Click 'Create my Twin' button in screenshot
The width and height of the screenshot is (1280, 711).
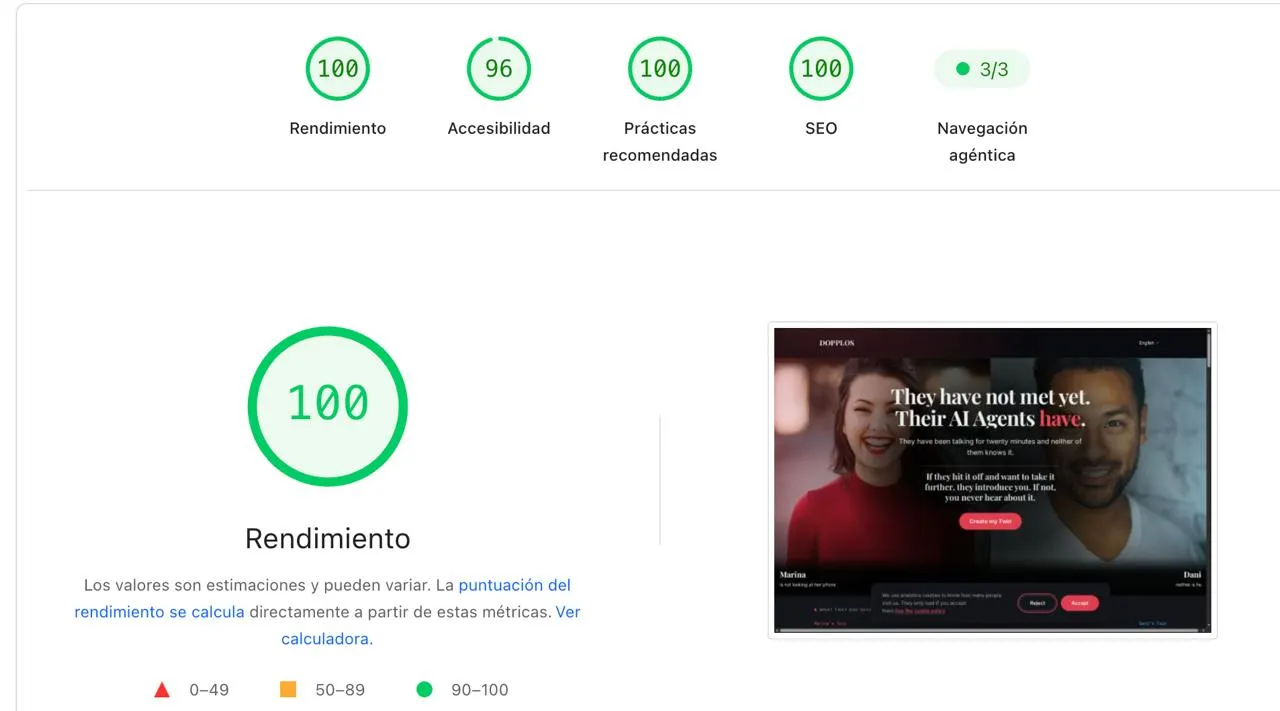point(990,521)
